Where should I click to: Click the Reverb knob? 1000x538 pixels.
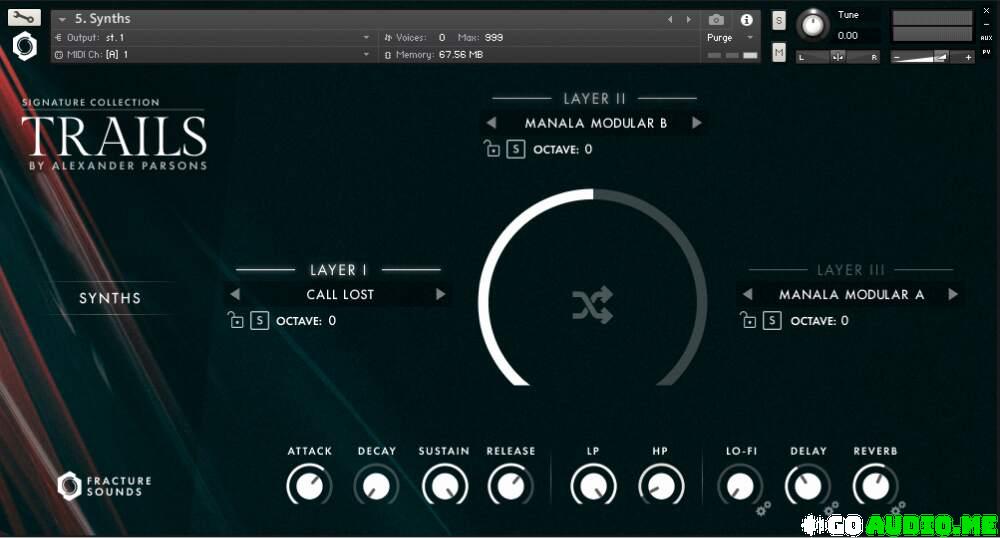(875, 486)
